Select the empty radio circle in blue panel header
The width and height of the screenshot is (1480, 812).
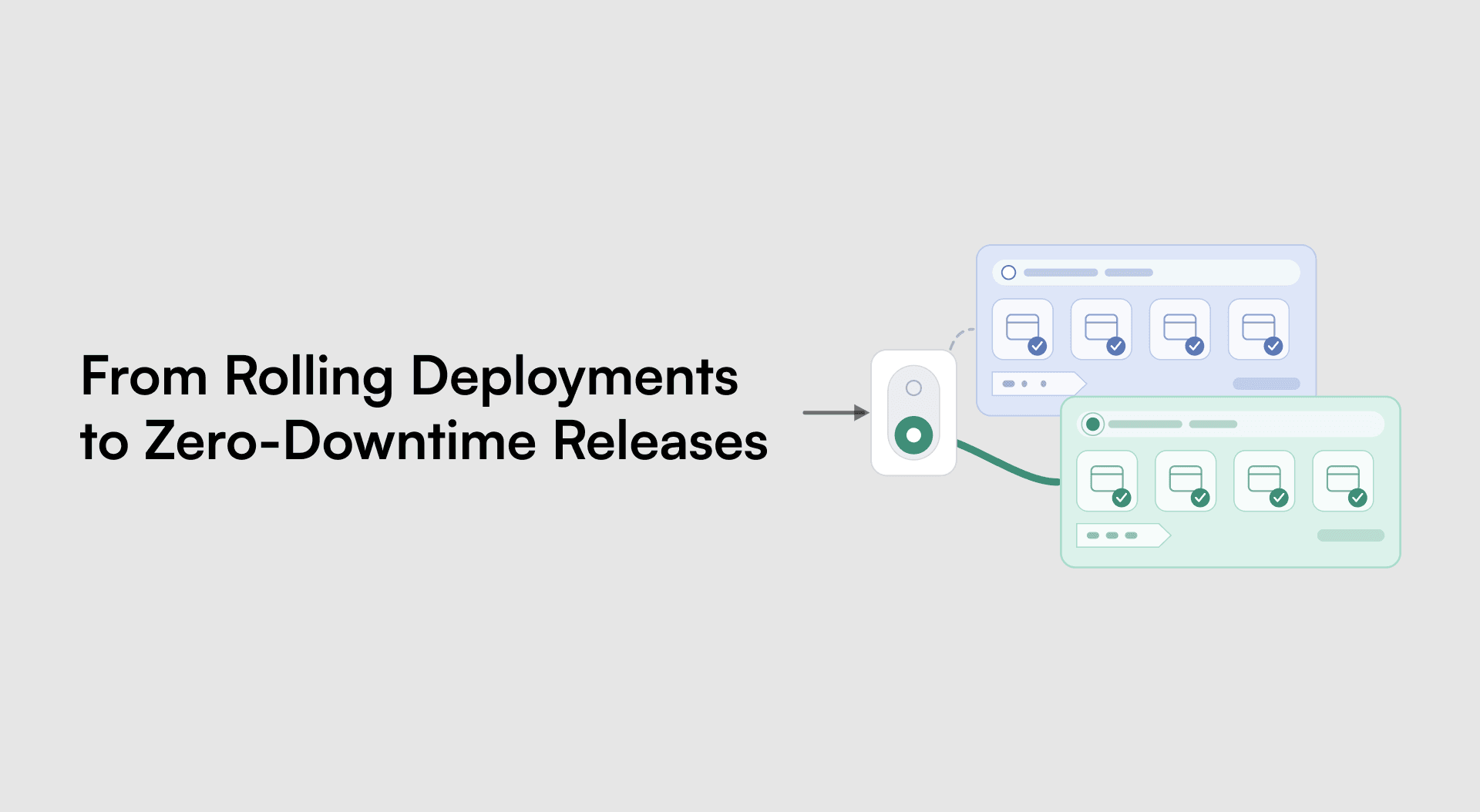click(x=1008, y=273)
